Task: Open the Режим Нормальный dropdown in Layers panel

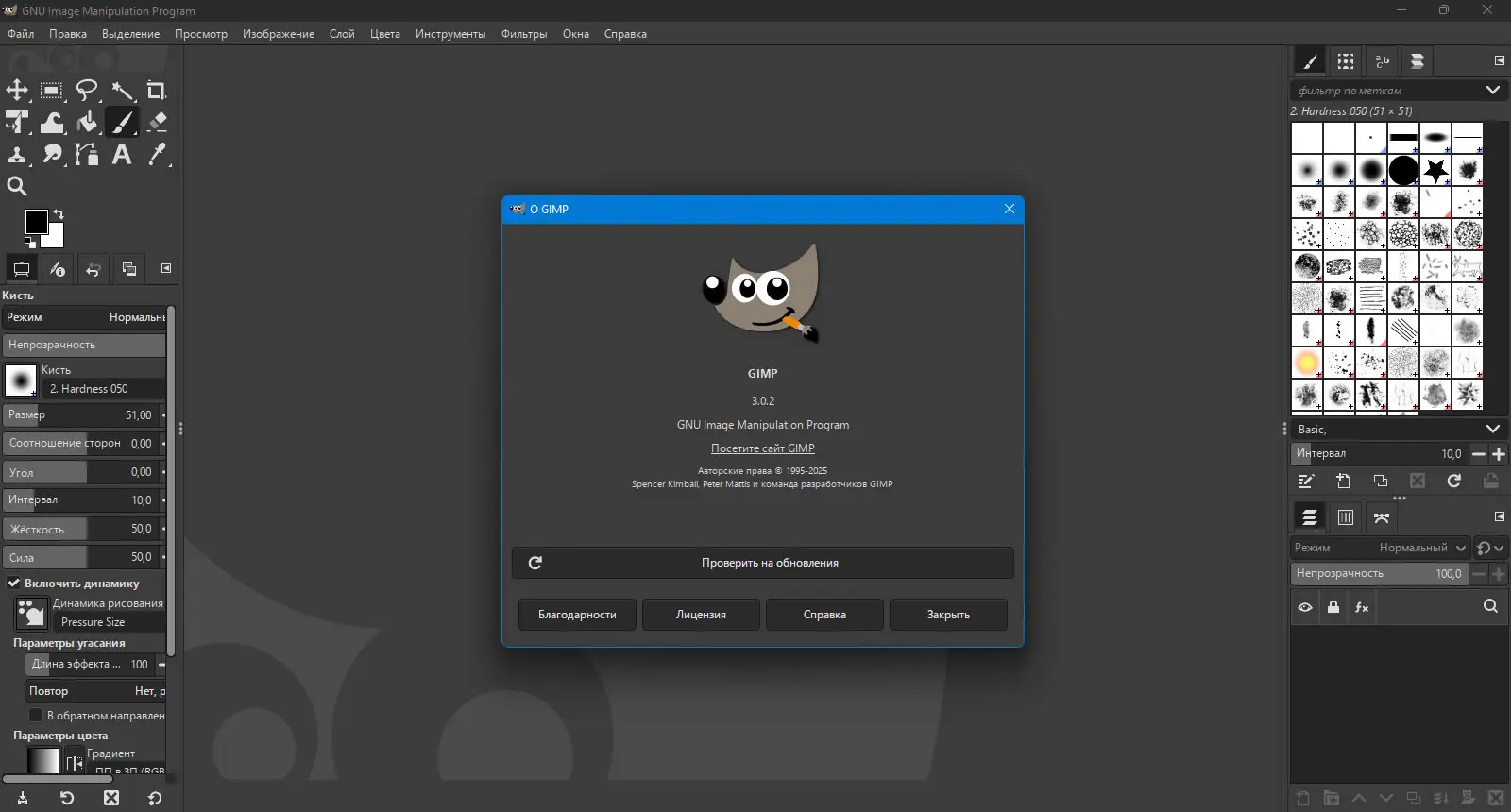Action: 1380,548
